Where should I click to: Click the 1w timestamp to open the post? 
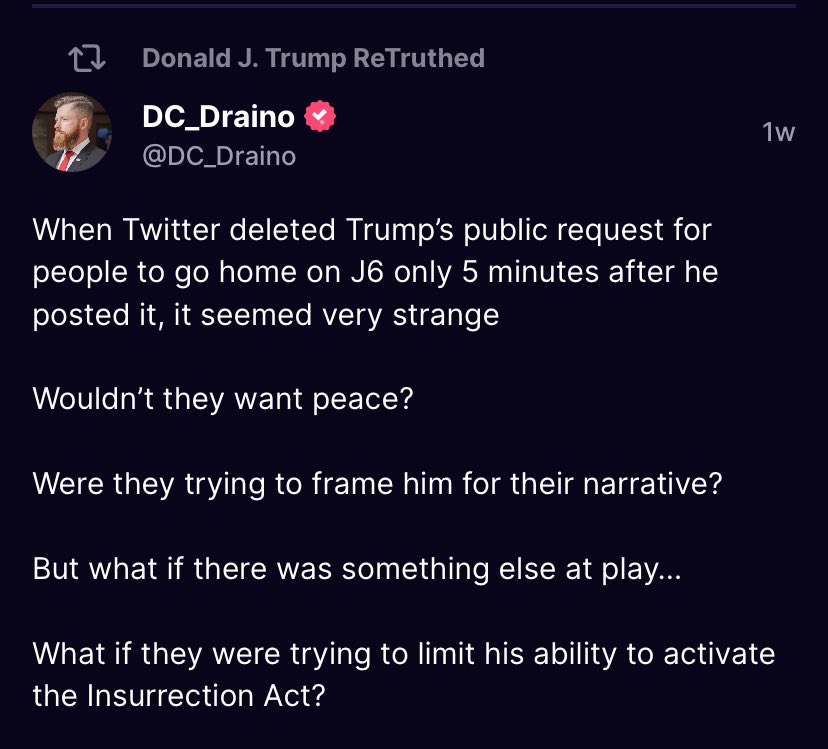(x=776, y=131)
